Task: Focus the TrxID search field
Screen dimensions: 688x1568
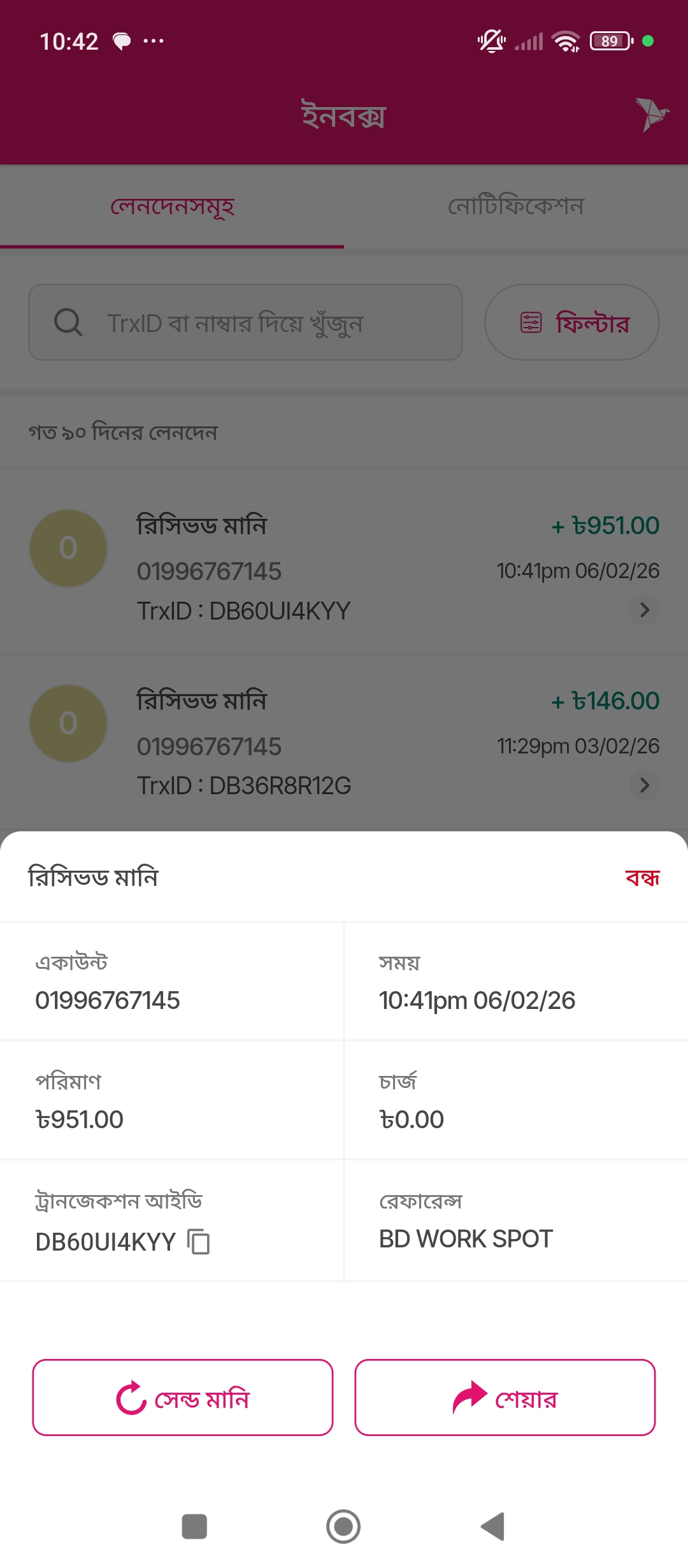Action: [x=255, y=323]
